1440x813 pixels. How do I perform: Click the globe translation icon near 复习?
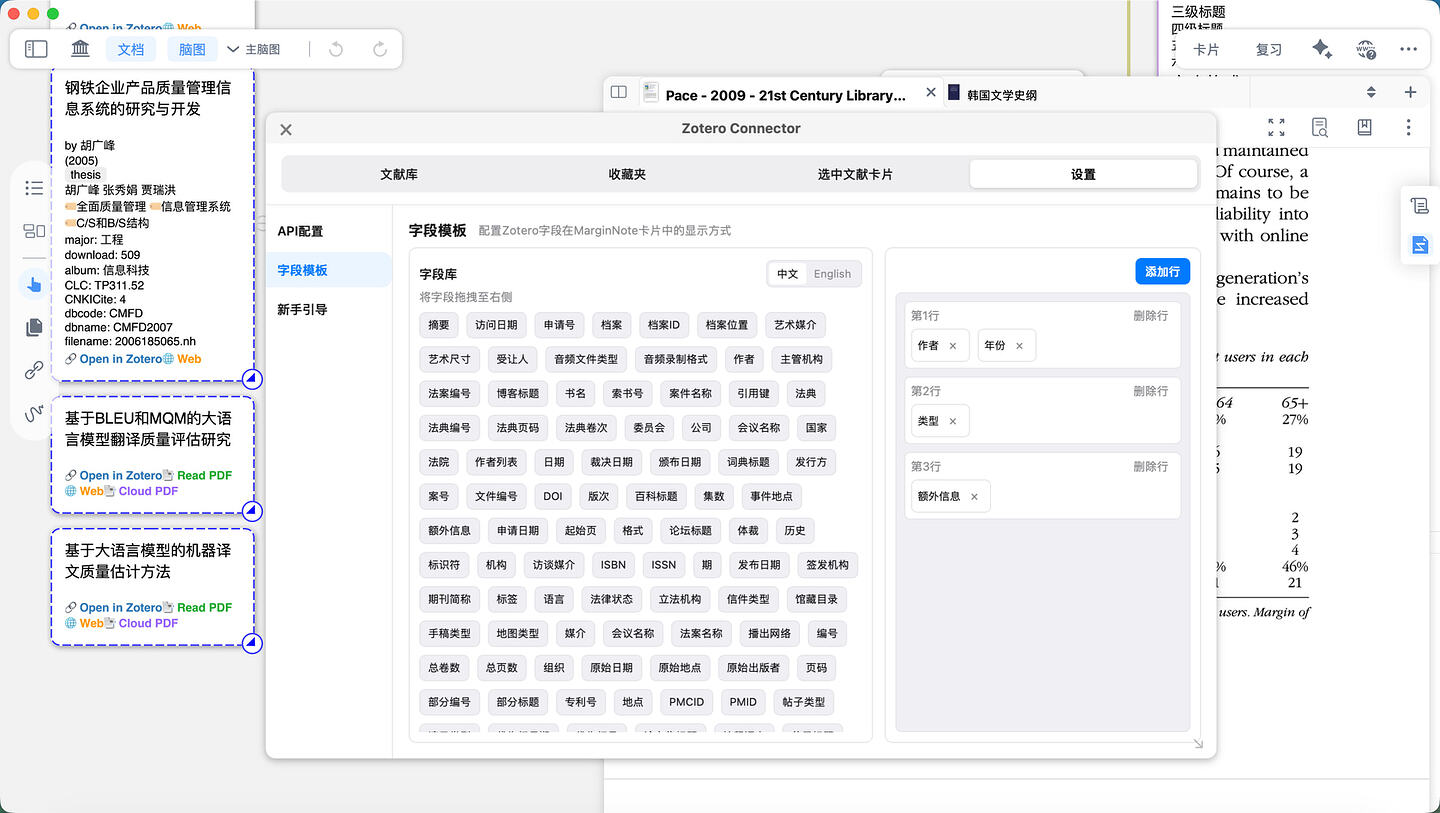(1366, 49)
